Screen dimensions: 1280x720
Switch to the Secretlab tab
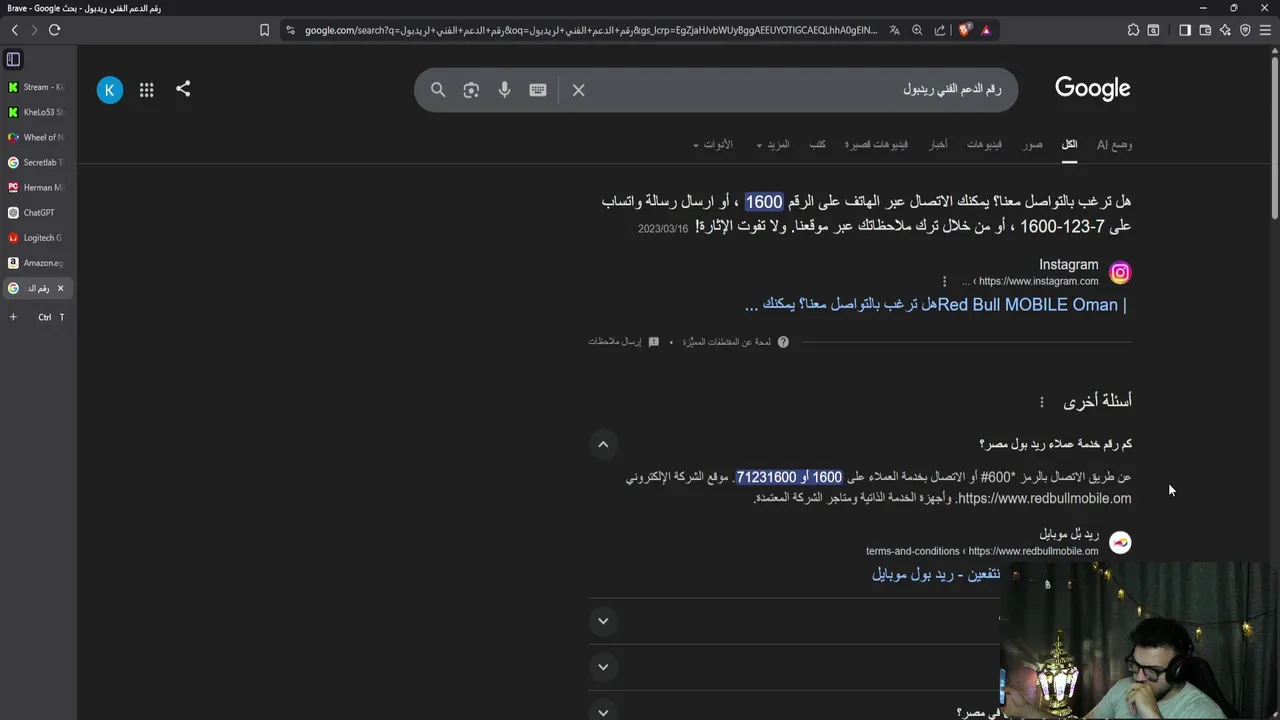coord(37,162)
